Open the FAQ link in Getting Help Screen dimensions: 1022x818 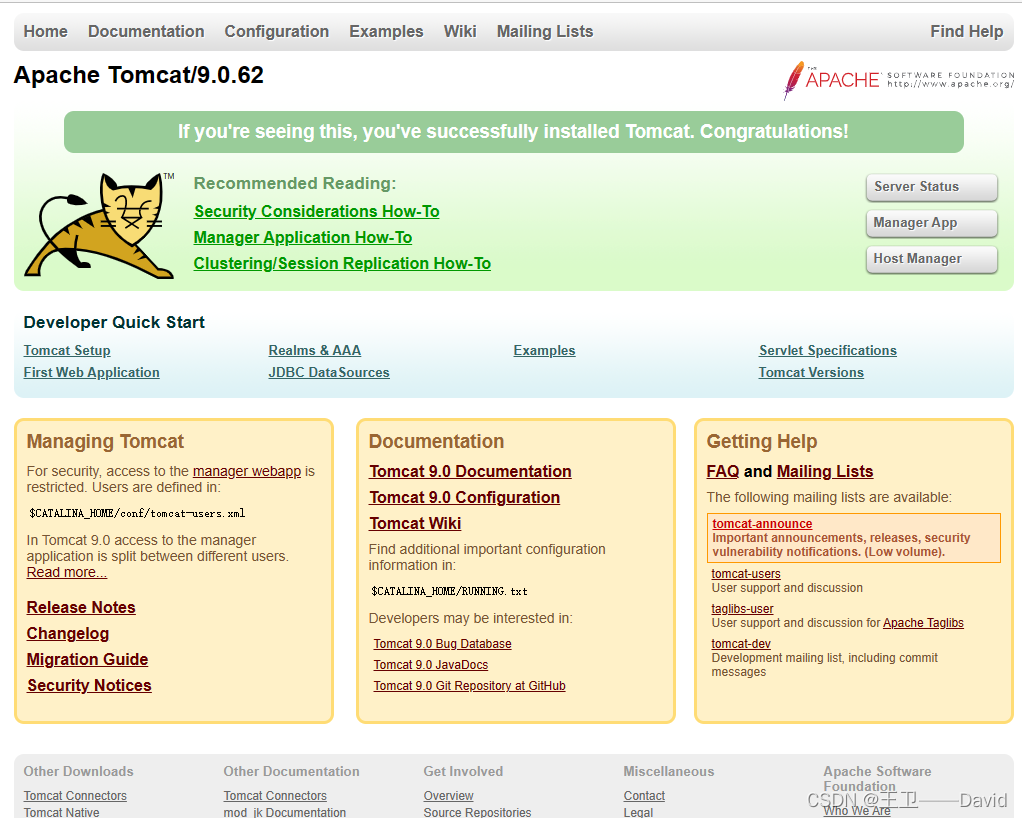click(723, 471)
